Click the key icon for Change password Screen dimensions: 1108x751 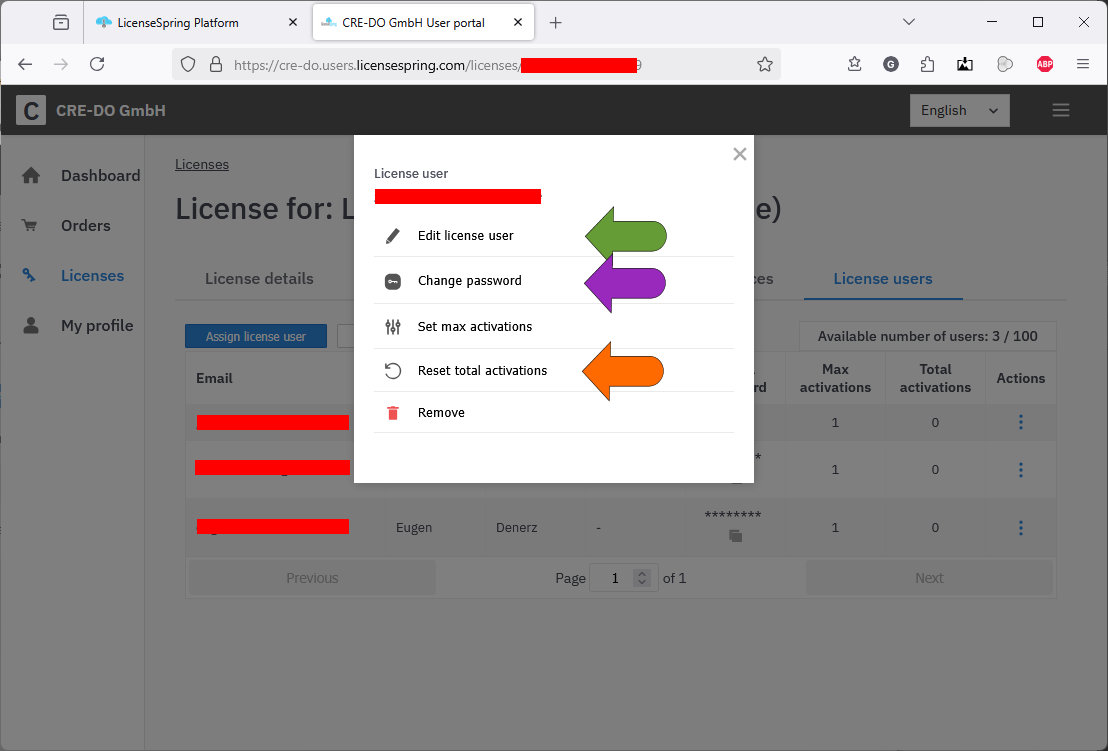point(393,281)
